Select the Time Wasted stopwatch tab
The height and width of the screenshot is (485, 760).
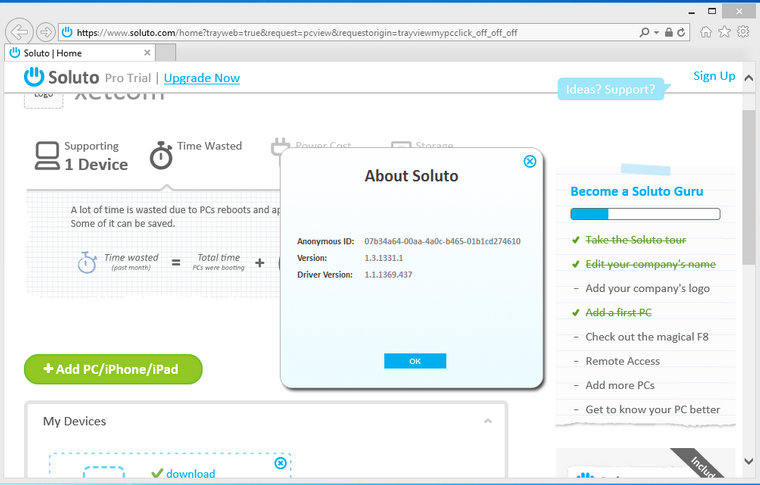[x=196, y=155]
